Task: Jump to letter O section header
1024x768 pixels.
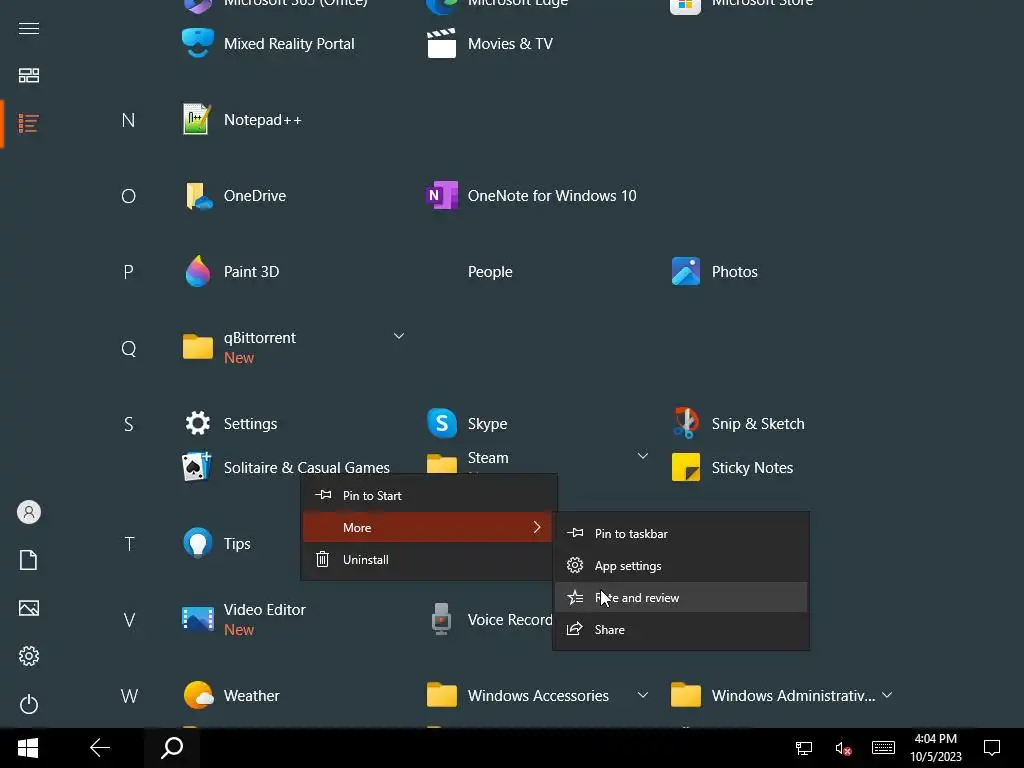Action: (x=128, y=196)
